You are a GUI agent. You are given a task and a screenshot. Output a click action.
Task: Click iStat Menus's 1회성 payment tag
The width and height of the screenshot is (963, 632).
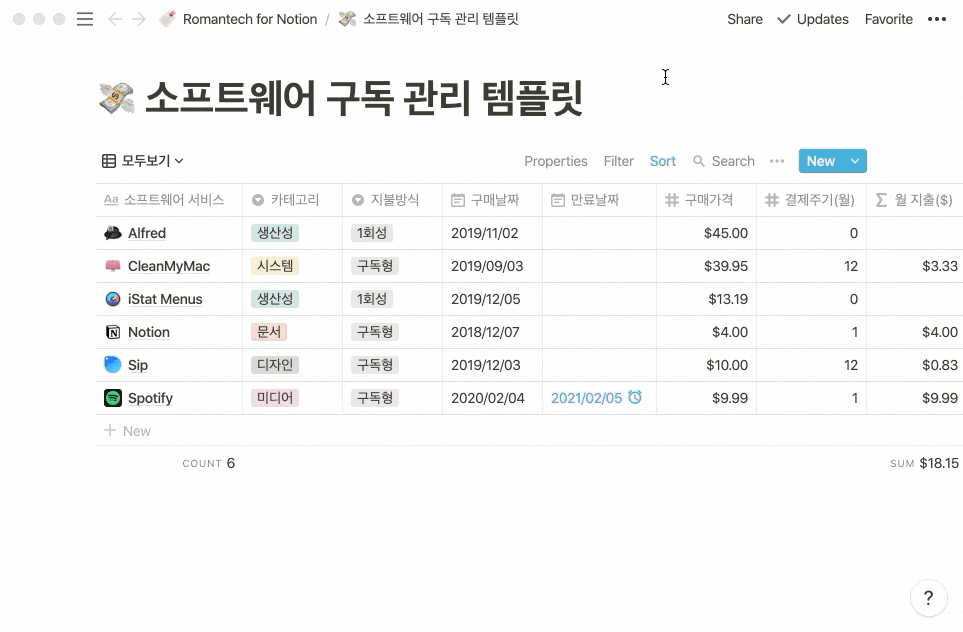click(372, 299)
